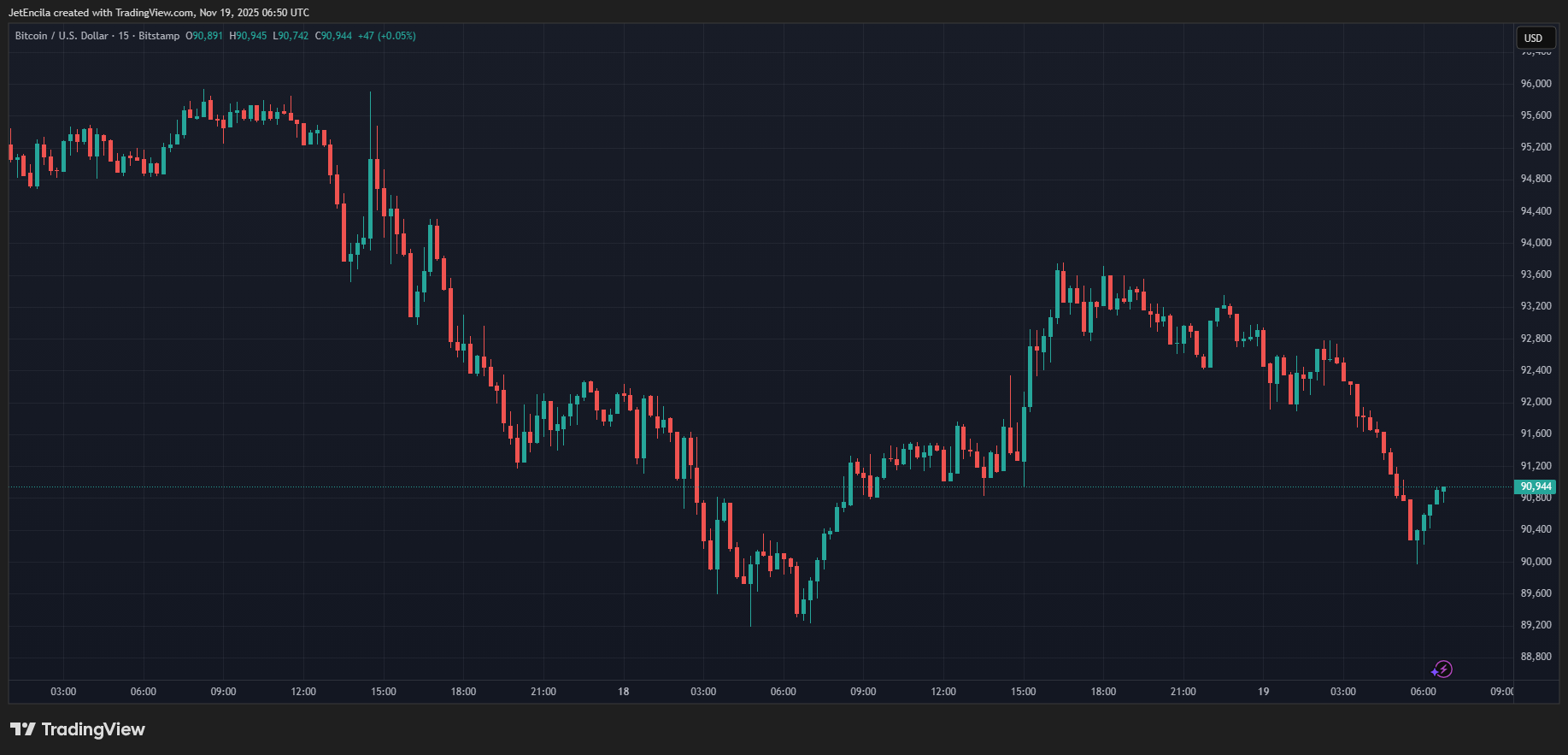Click the close value C90,944
1568x755 pixels.
[x=333, y=36]
